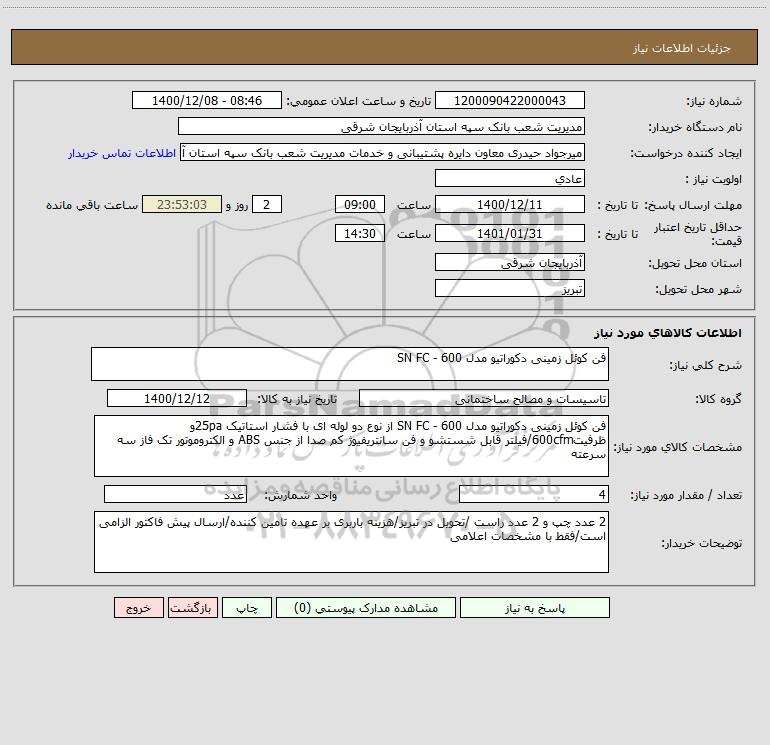This screenshot has width=770, height=745.
Task: Click the remaining days field 2
Action: [x=267, y=204]
